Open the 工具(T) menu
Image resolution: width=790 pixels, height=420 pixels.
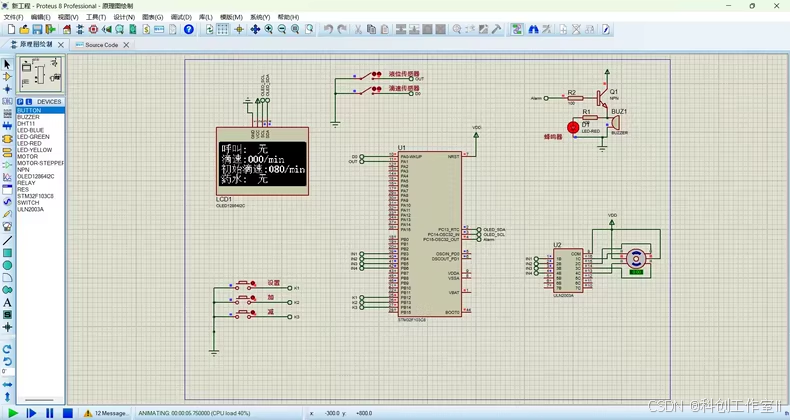pos(96,17)
